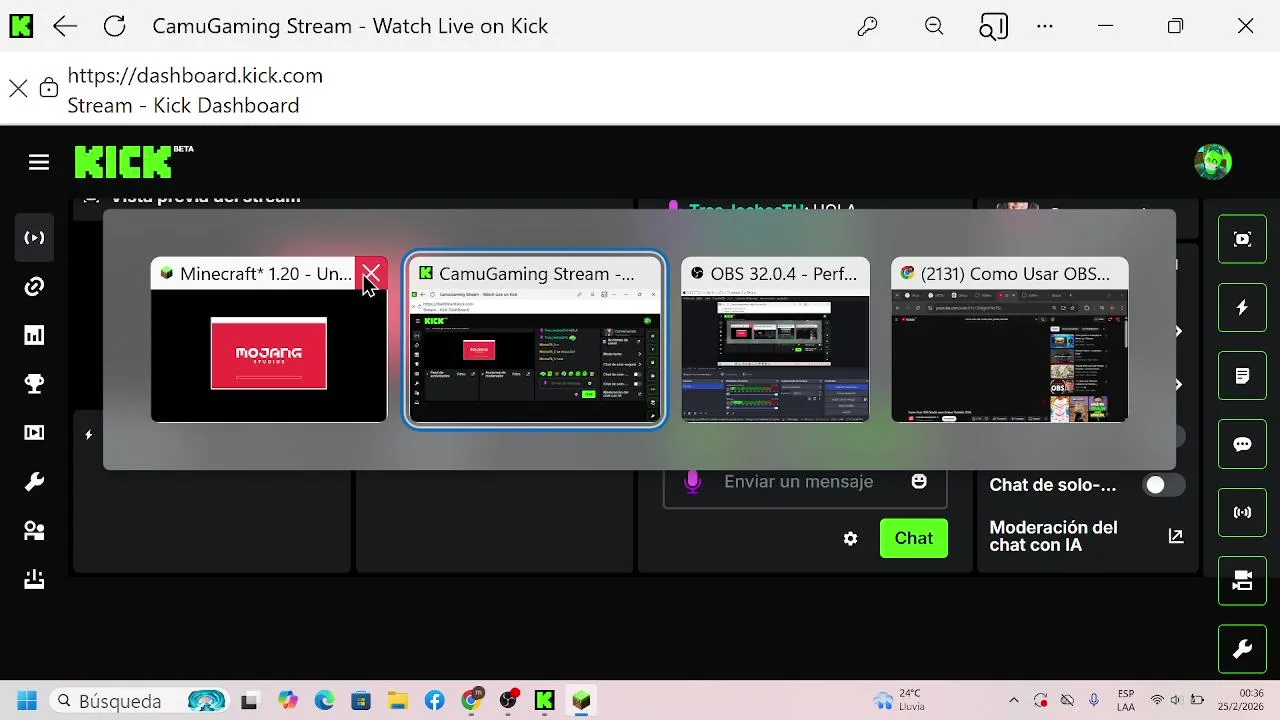Close the Minecraft window from the task switcher
This screenshot has height=720, width=1280.
click(371, 273)
